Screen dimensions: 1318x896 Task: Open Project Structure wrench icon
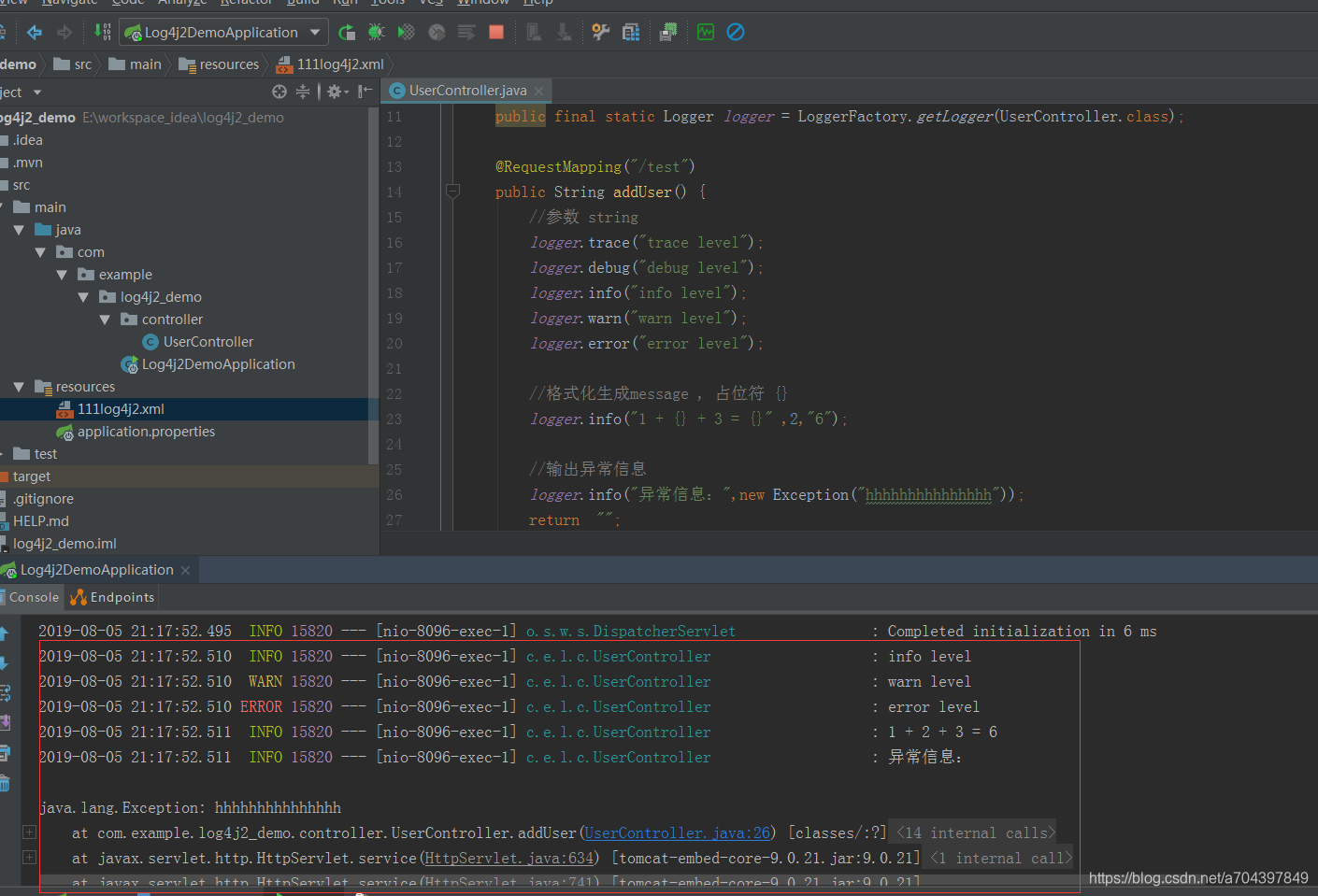click(601, 33)
